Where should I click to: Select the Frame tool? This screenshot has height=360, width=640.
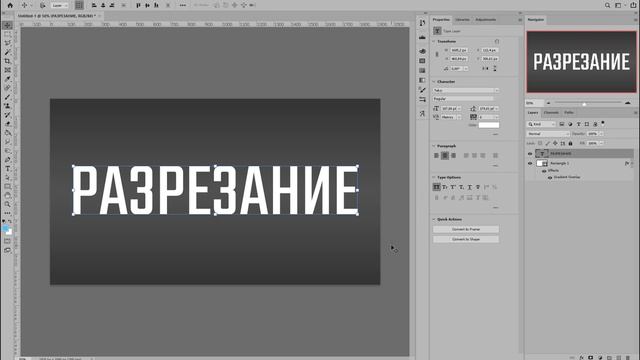(7, 70)
